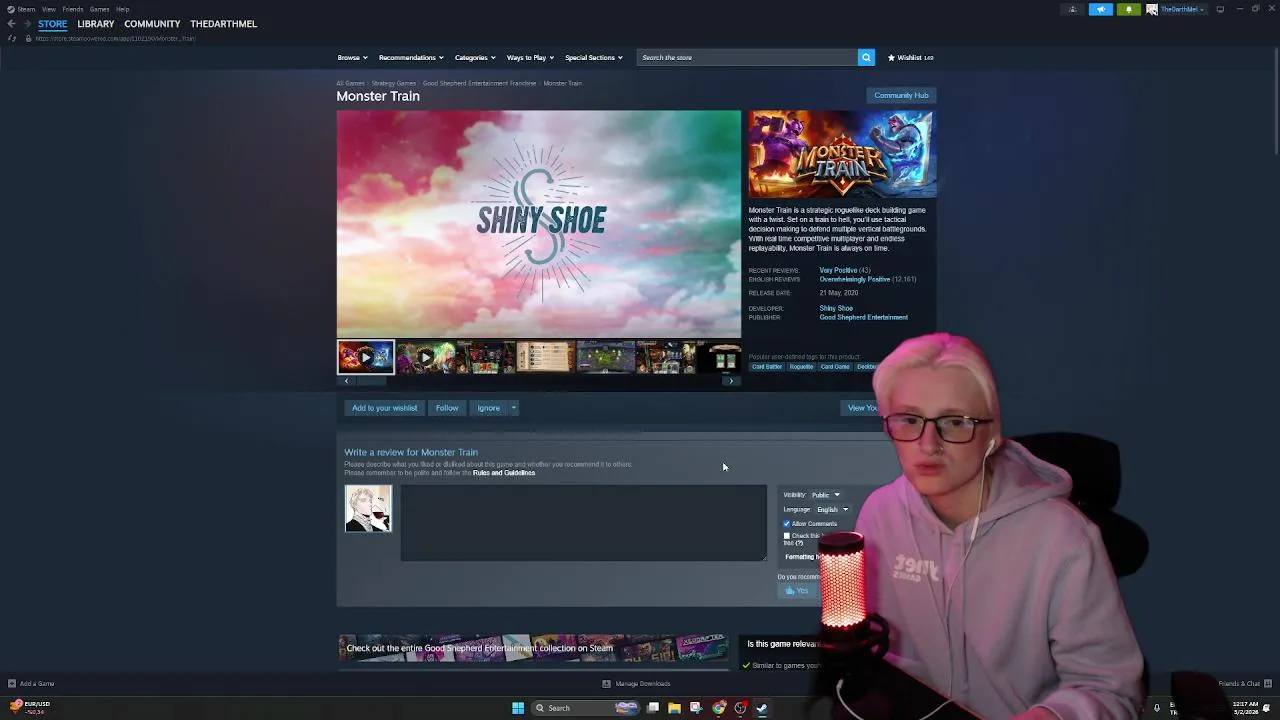Click the Very Positive recent reviews summary
Image resolution: width=1280 pixels, height=720 pixels.
click(838, 270)
